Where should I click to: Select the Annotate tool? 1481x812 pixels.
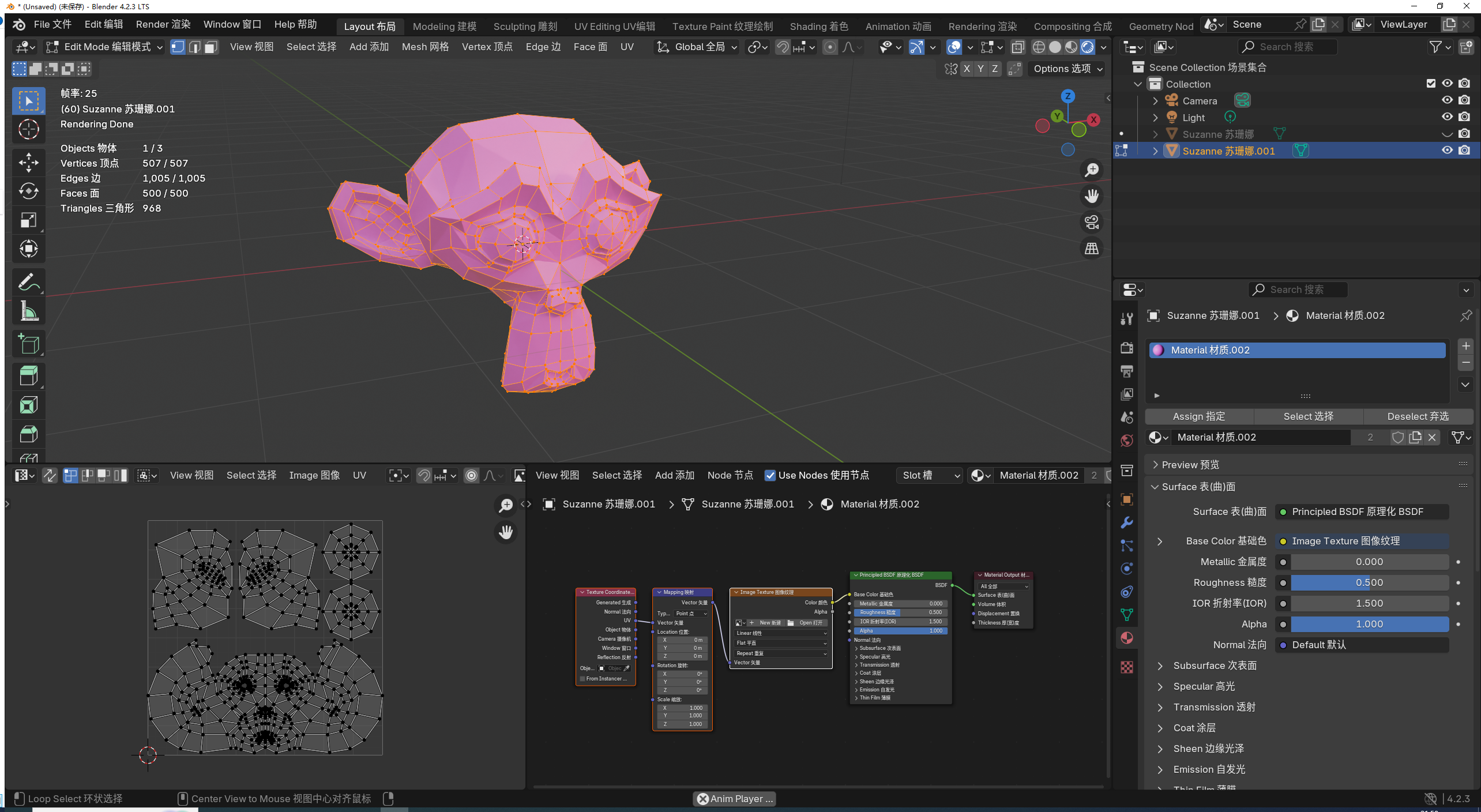(28, 283)
